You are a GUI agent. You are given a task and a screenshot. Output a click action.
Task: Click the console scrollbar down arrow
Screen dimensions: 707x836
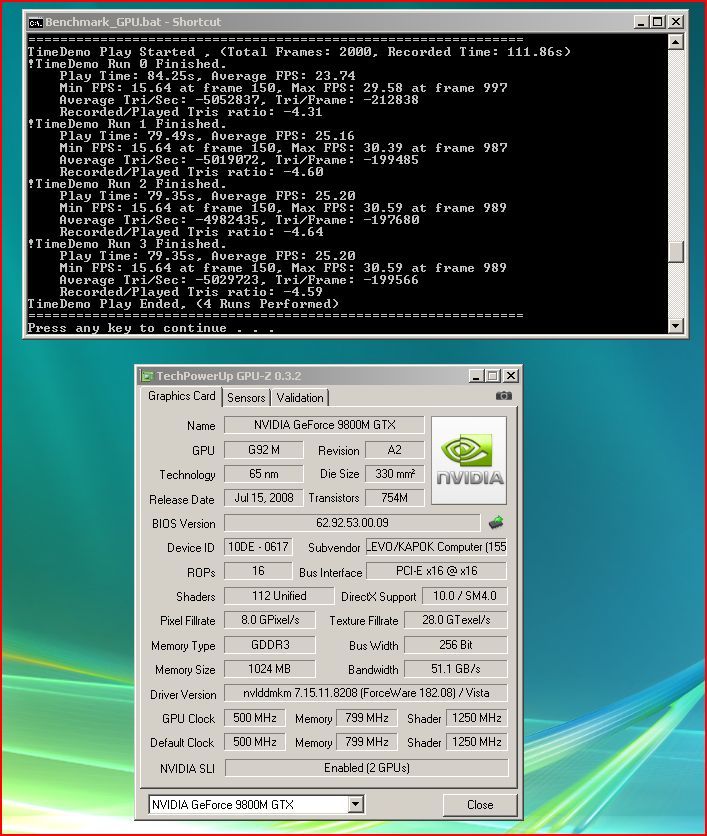pyautogui.click(x=676, y=325)
